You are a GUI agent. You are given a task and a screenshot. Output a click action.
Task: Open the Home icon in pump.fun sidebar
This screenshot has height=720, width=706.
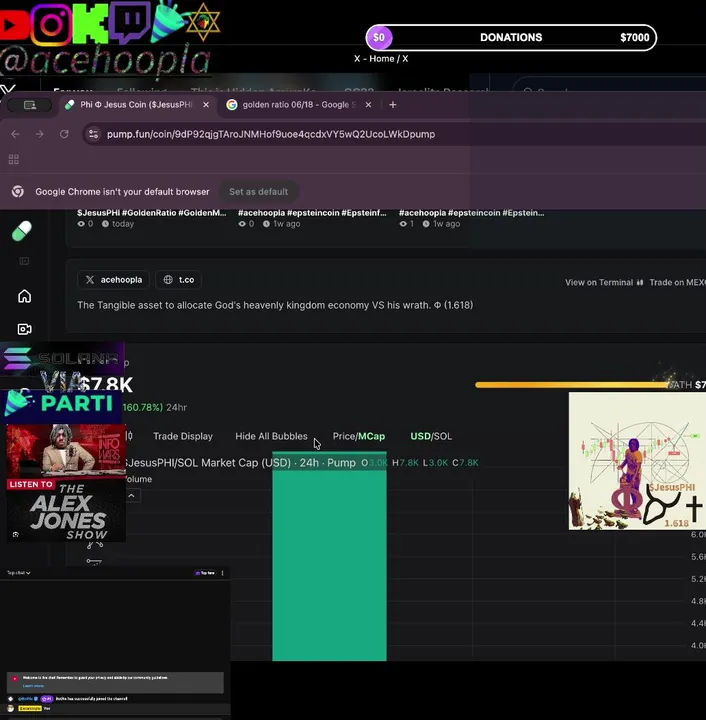(24, 296)
